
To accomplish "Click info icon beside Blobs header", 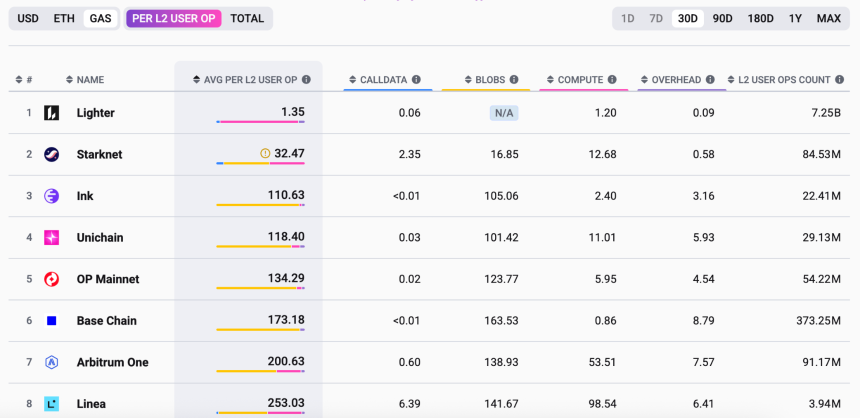I will tap(514, 79).
